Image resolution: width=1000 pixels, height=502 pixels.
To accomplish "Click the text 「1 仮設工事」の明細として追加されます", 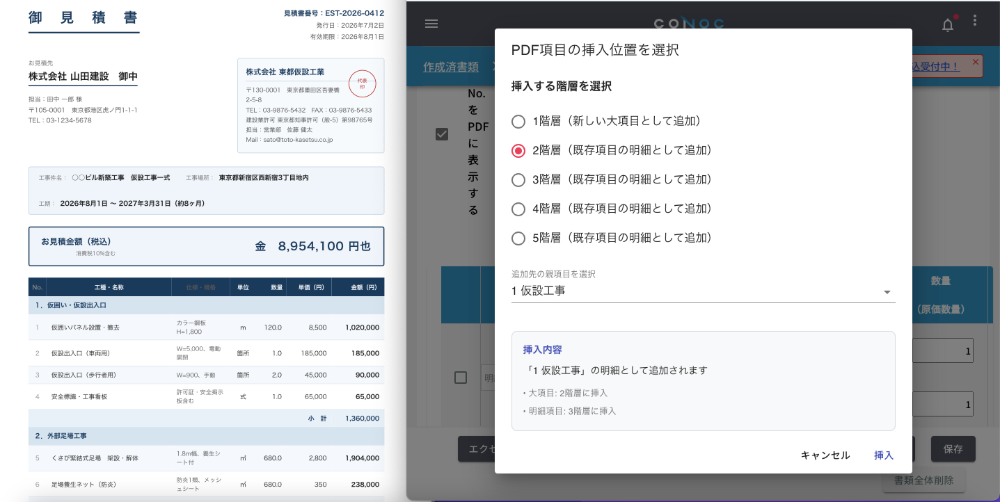I will 615,370.
